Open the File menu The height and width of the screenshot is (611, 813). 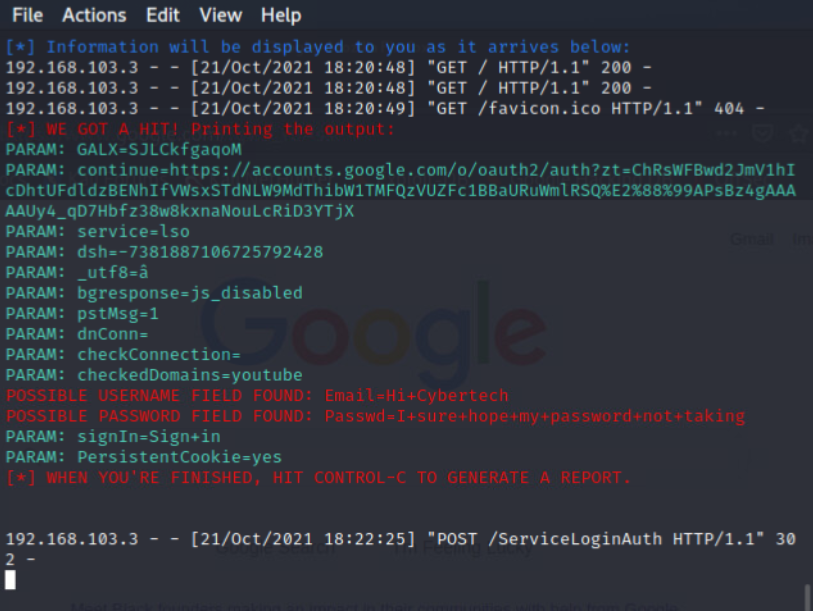click(x=27, y=15)
